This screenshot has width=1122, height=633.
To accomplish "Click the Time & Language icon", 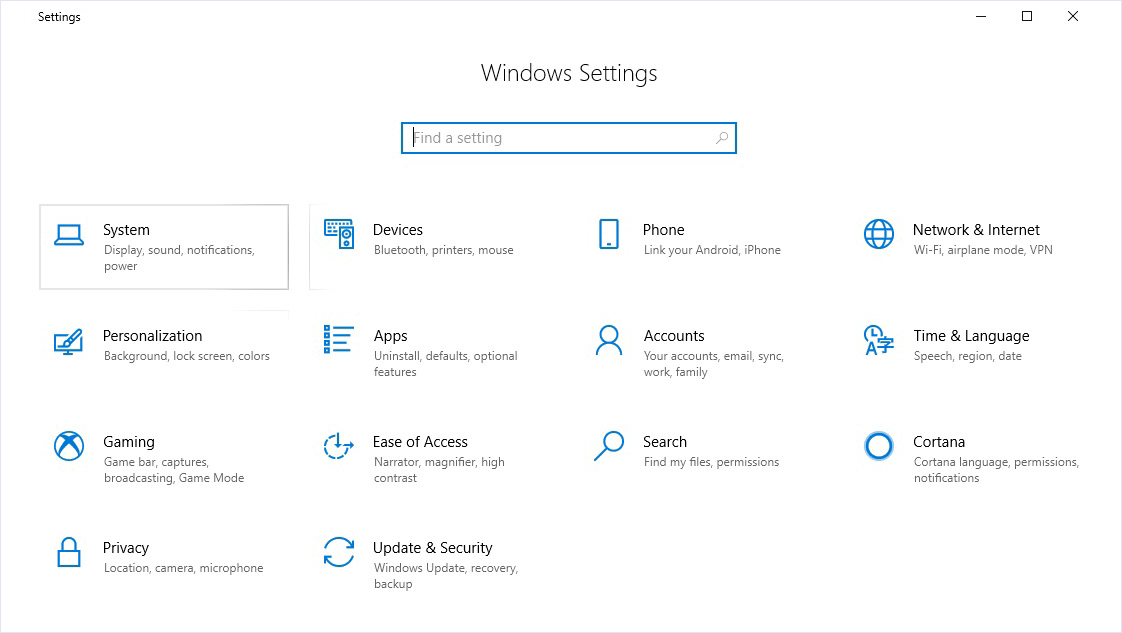I will pyautogui.click(x=879, y=340).
